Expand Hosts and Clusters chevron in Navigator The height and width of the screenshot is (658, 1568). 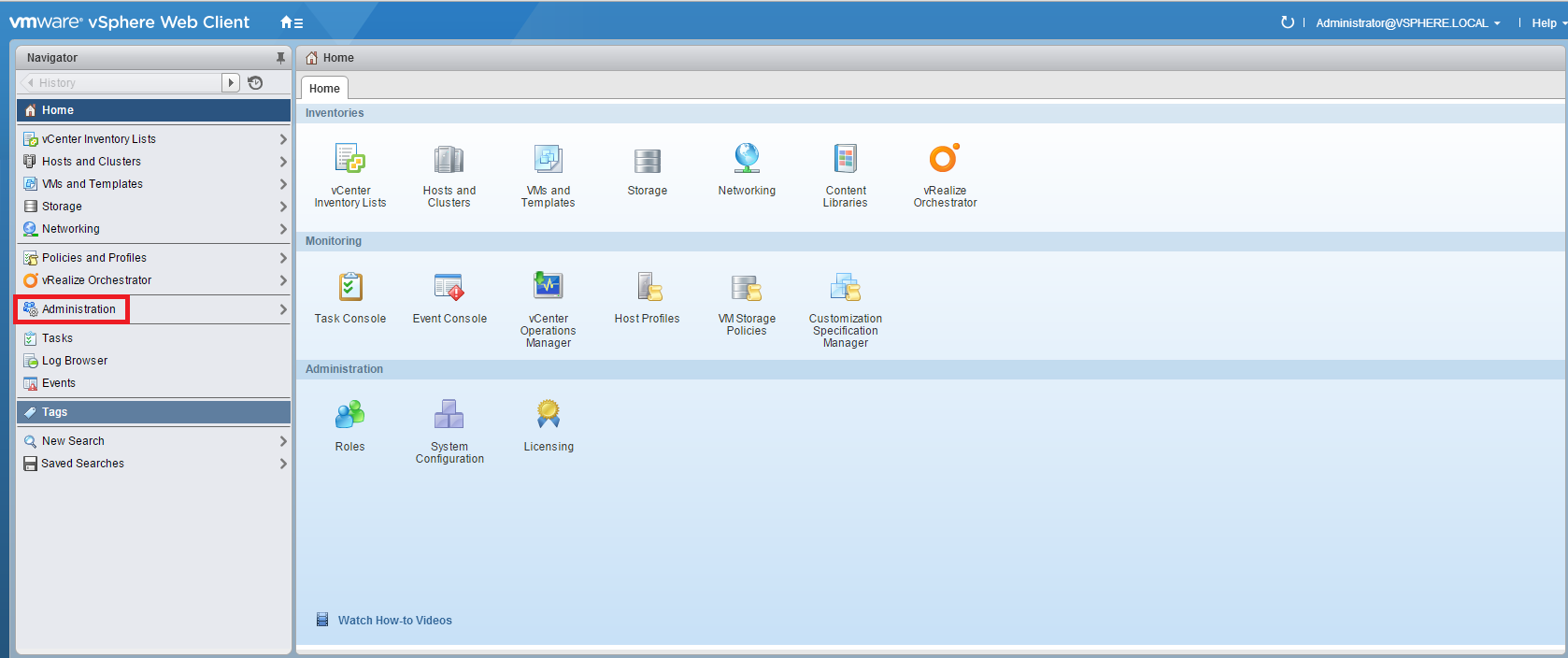coord(283,162)
